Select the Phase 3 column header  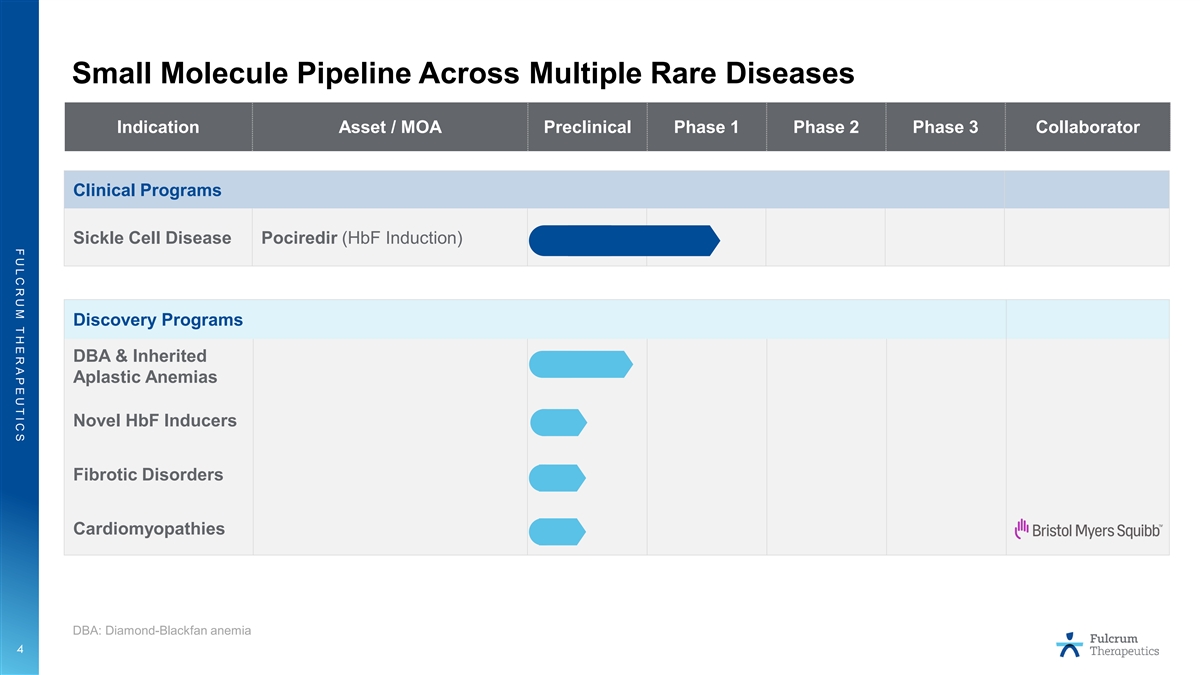(945, 127)
